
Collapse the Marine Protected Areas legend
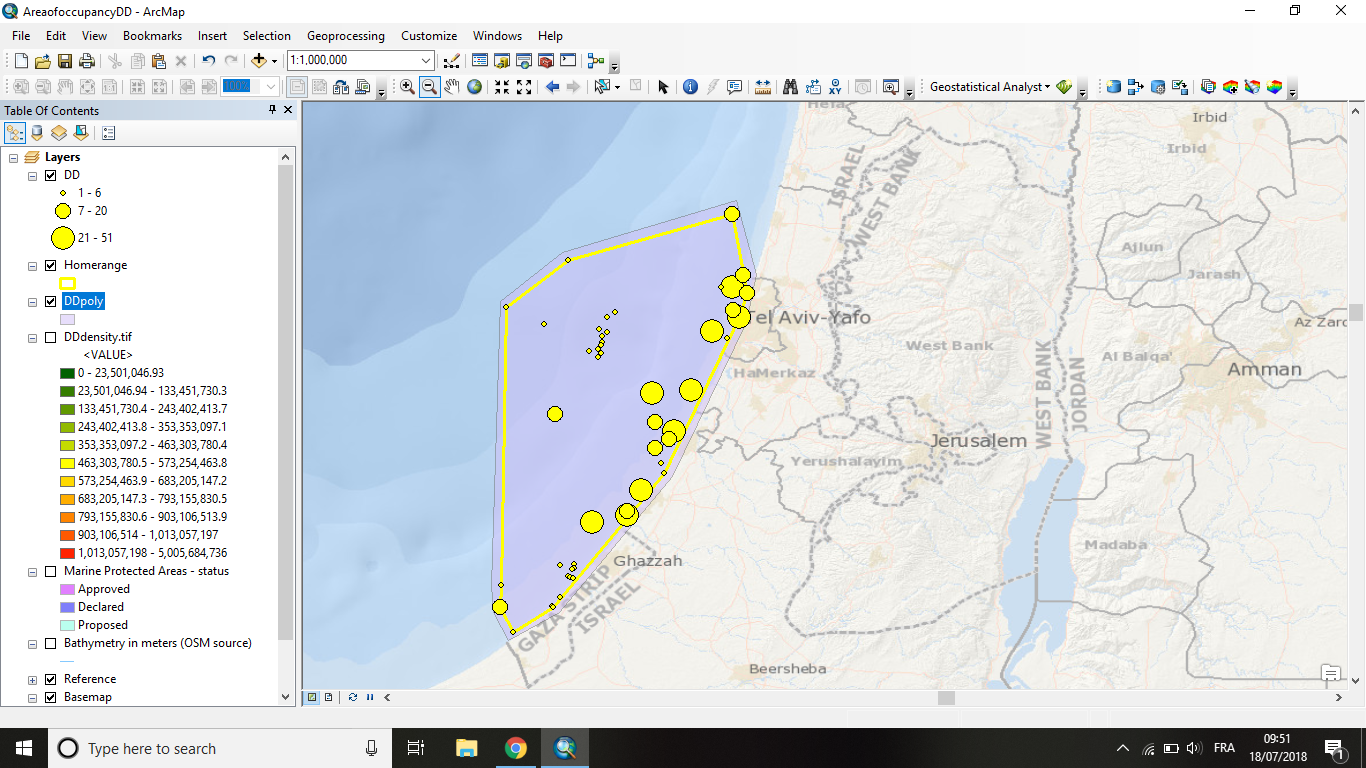(x=33, y=571)
